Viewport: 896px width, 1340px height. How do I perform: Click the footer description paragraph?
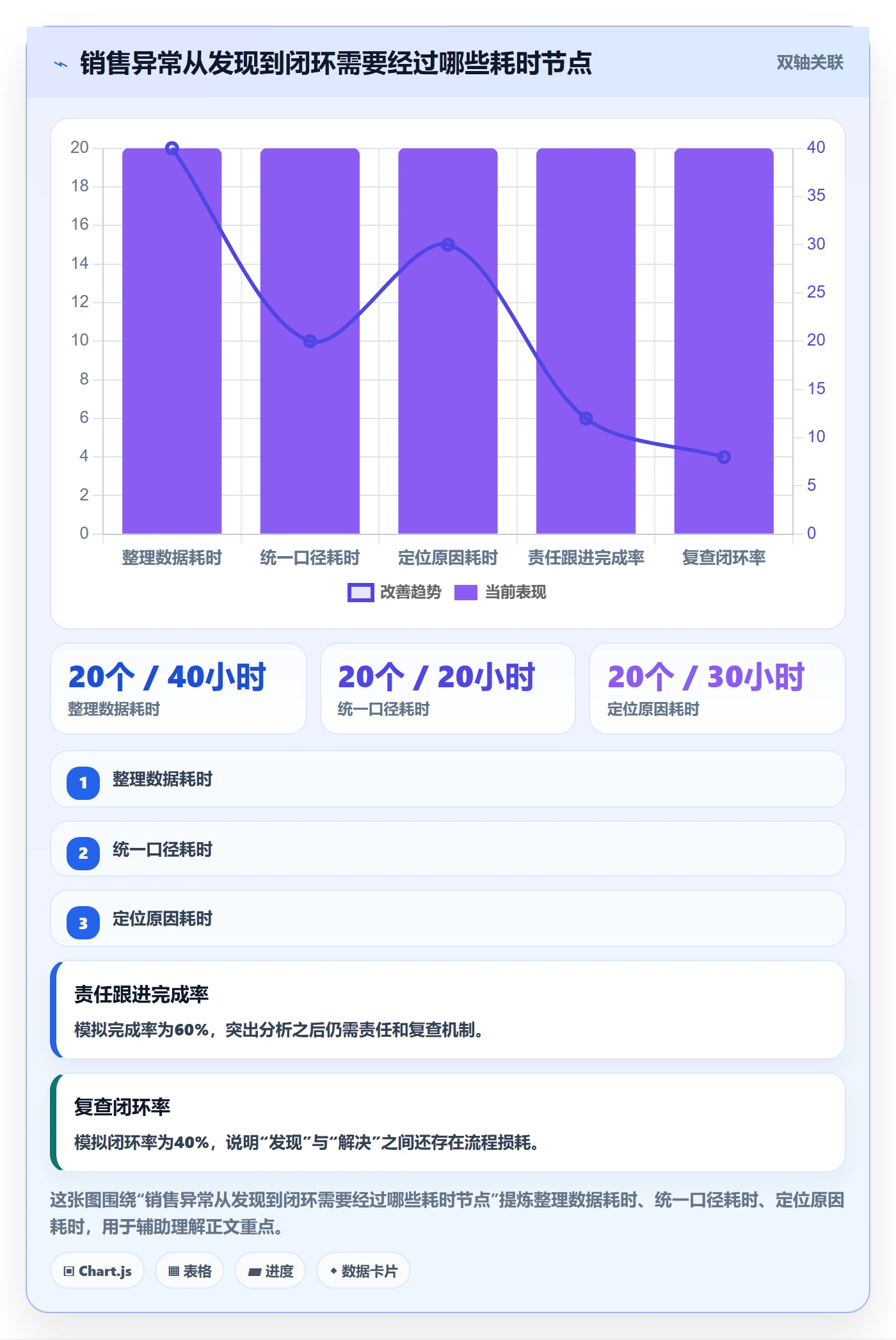[447, 1213]
